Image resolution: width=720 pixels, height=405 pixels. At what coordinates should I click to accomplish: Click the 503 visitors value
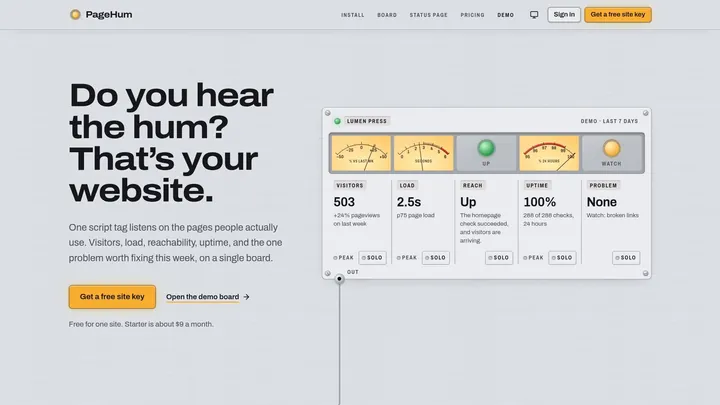[344, 202]
